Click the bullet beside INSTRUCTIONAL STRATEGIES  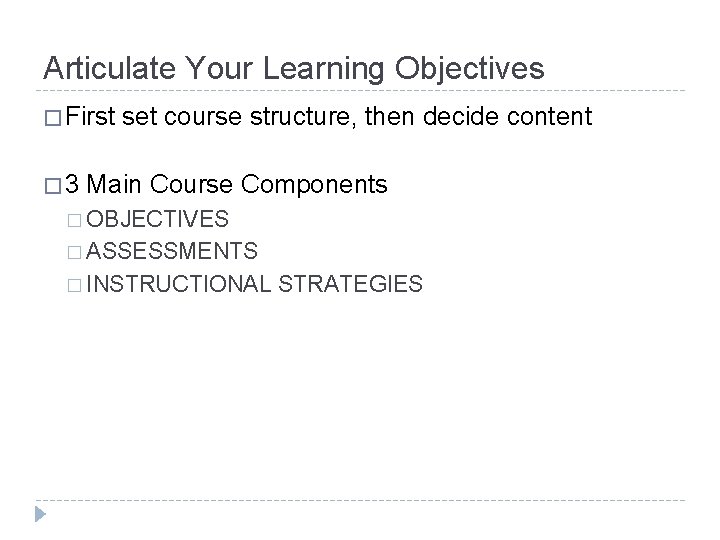pos(72,285)
